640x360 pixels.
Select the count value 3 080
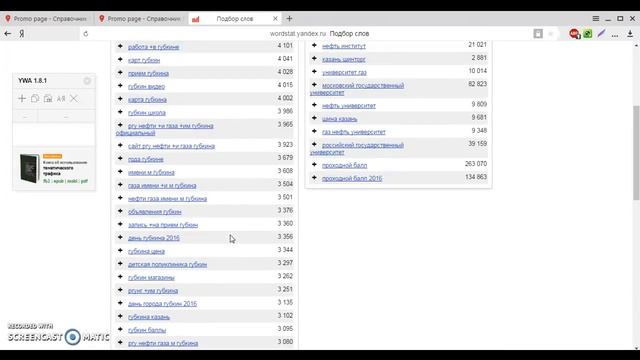coord(285,342)
